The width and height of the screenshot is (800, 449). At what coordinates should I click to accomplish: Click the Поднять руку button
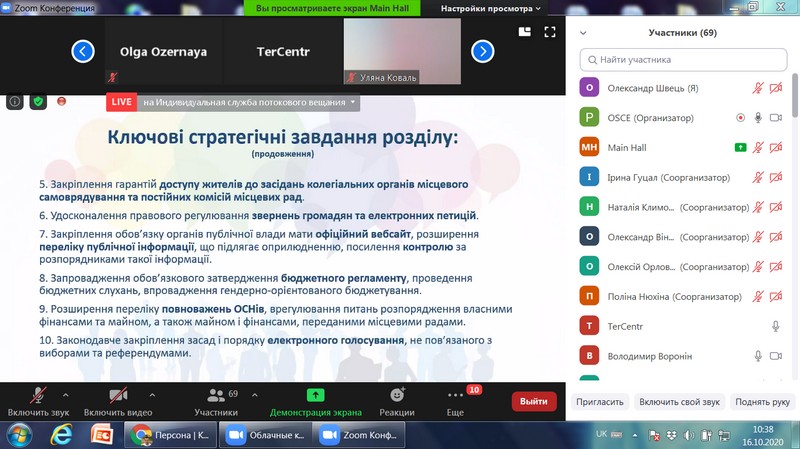(x=762, y=401)
